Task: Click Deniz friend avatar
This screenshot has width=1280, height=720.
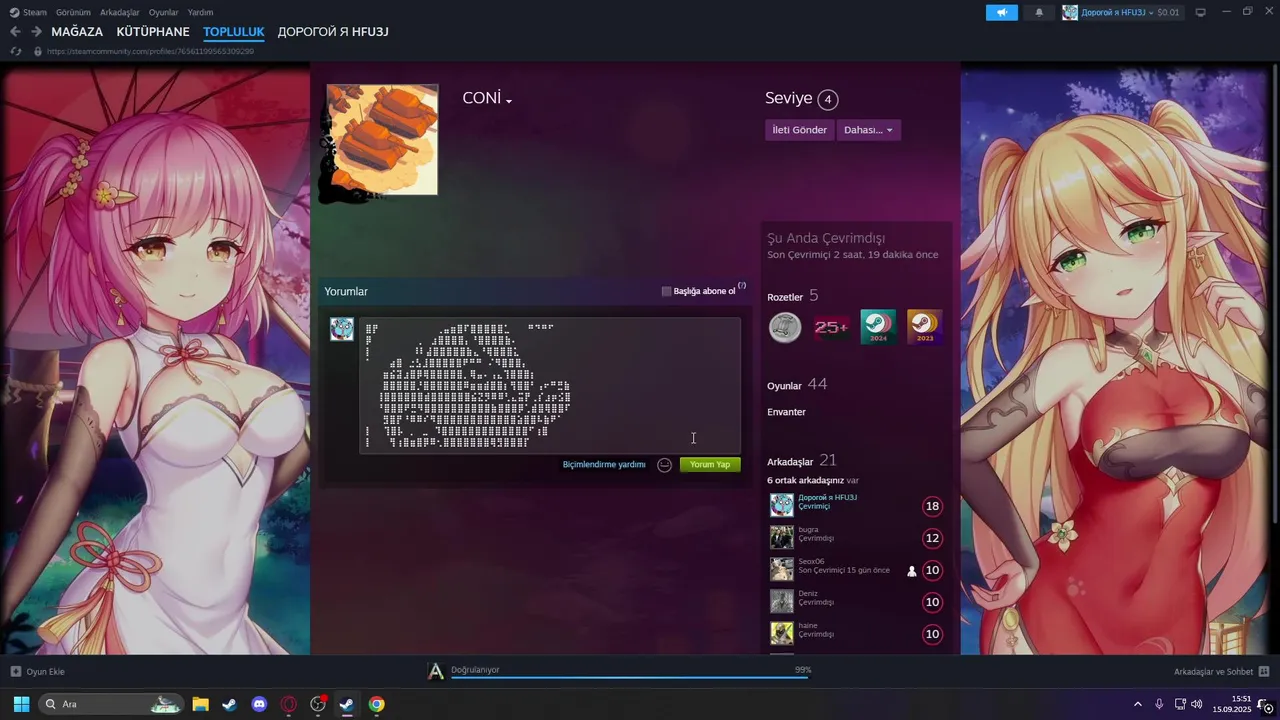Action: 781,602
